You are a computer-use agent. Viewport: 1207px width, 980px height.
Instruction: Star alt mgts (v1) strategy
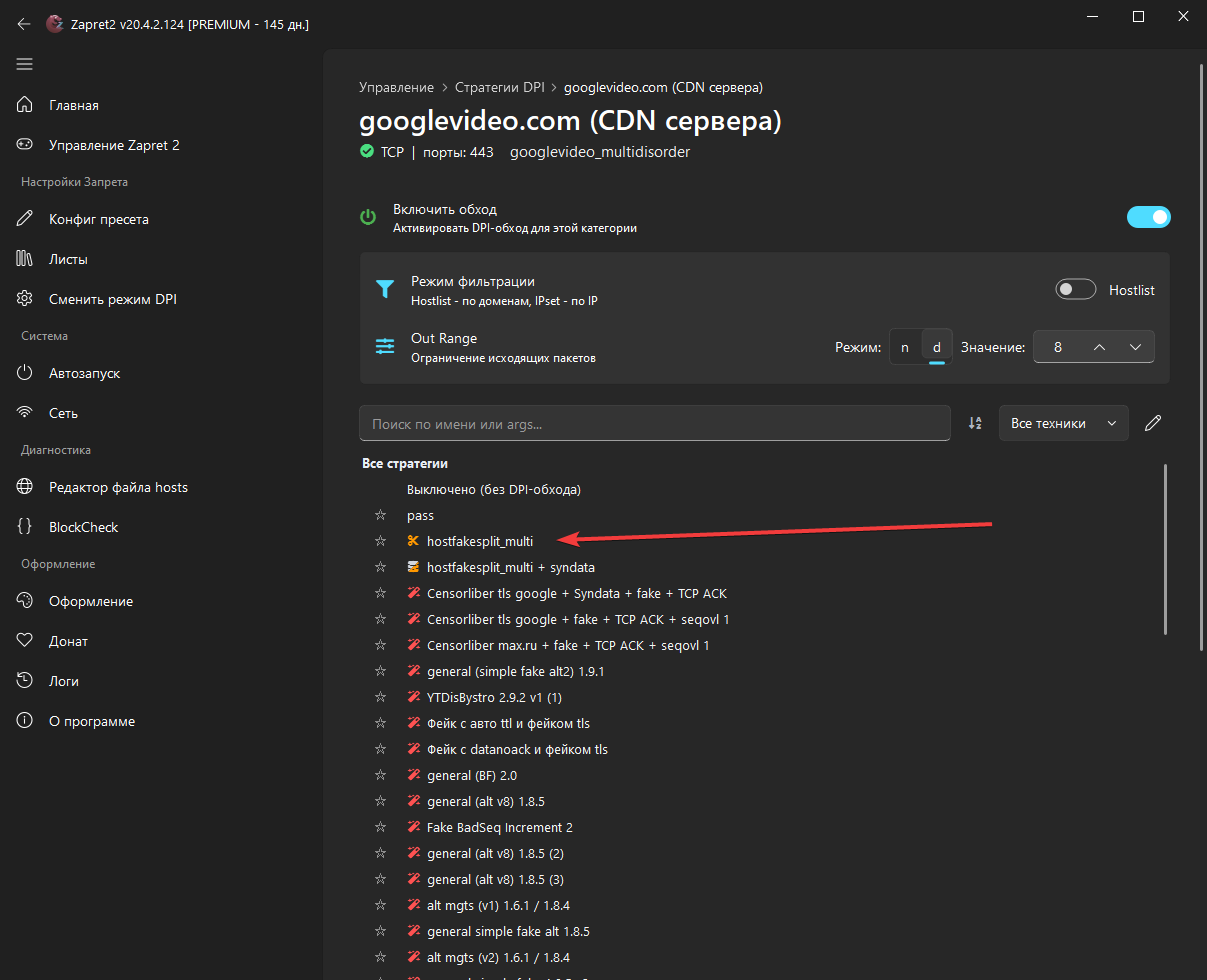pyautogui.click(x=380, y=905)
